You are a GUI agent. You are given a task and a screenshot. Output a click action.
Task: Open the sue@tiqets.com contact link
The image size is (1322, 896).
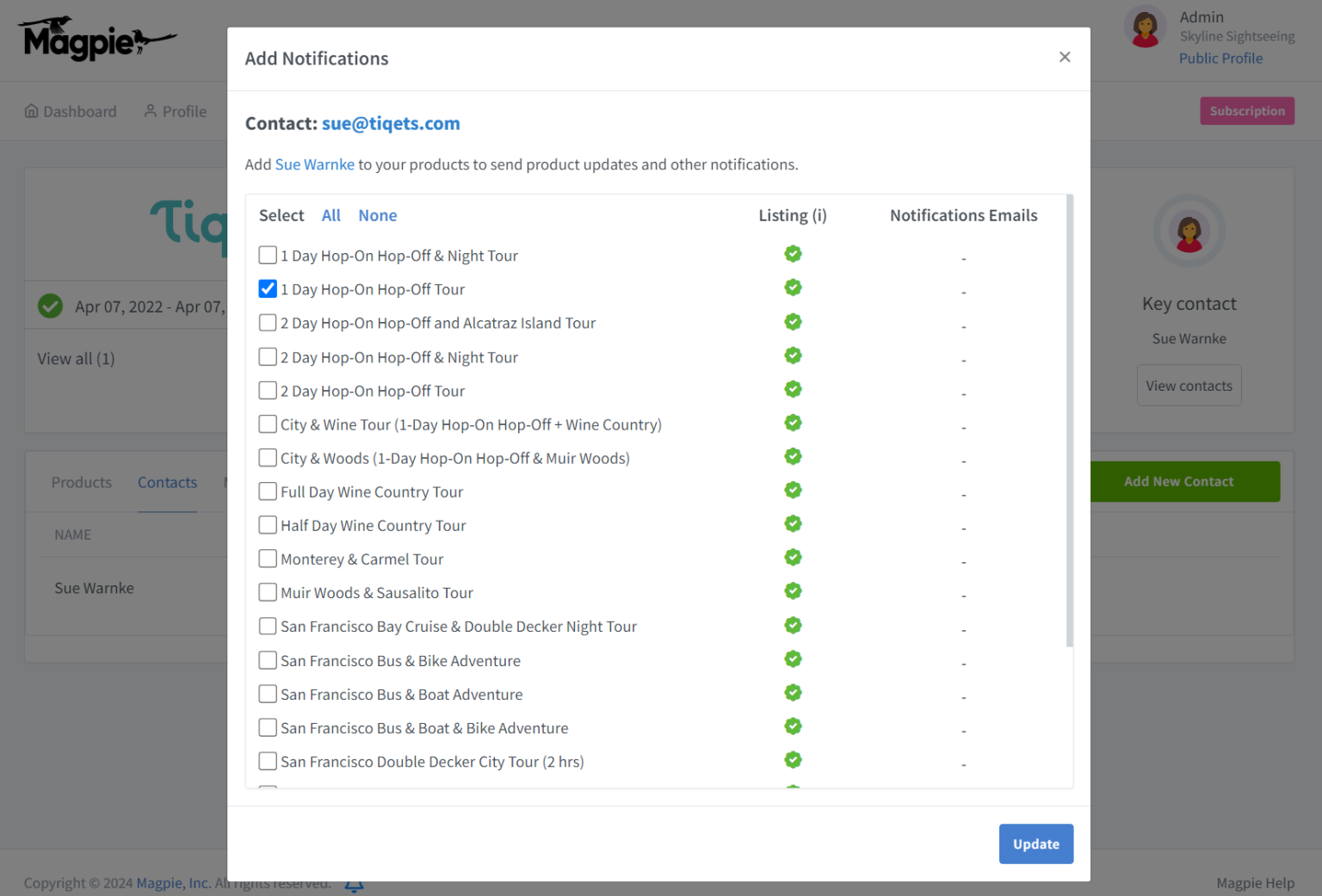(x=391, y=123)
